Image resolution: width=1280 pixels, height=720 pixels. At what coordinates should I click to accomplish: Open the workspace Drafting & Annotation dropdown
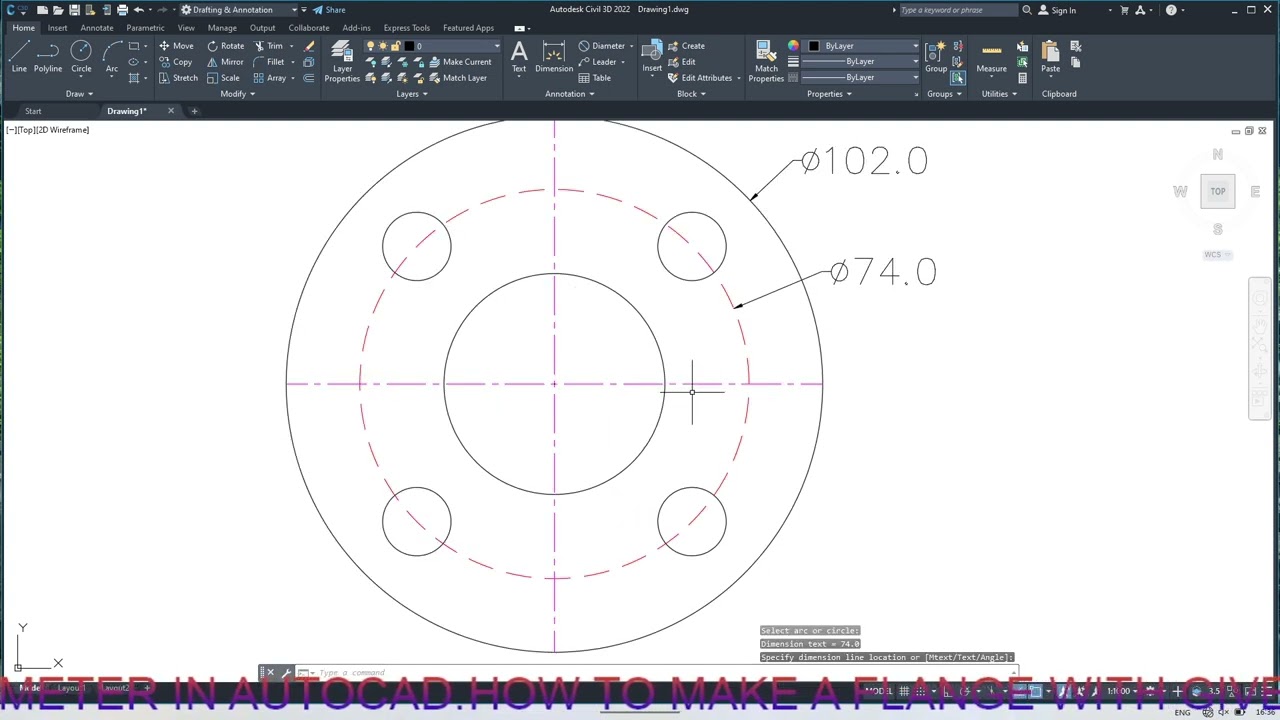click(238, 10)
